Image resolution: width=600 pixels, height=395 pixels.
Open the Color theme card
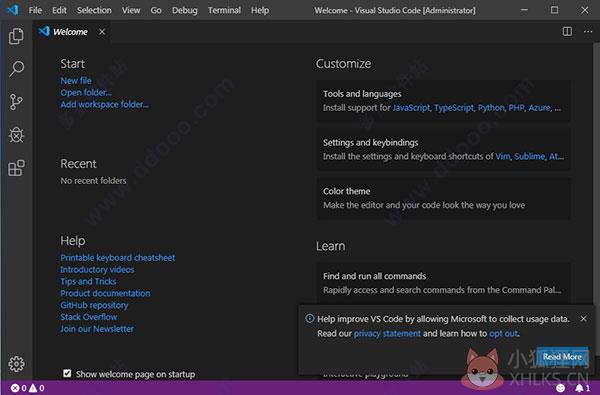tap(443, 198)
